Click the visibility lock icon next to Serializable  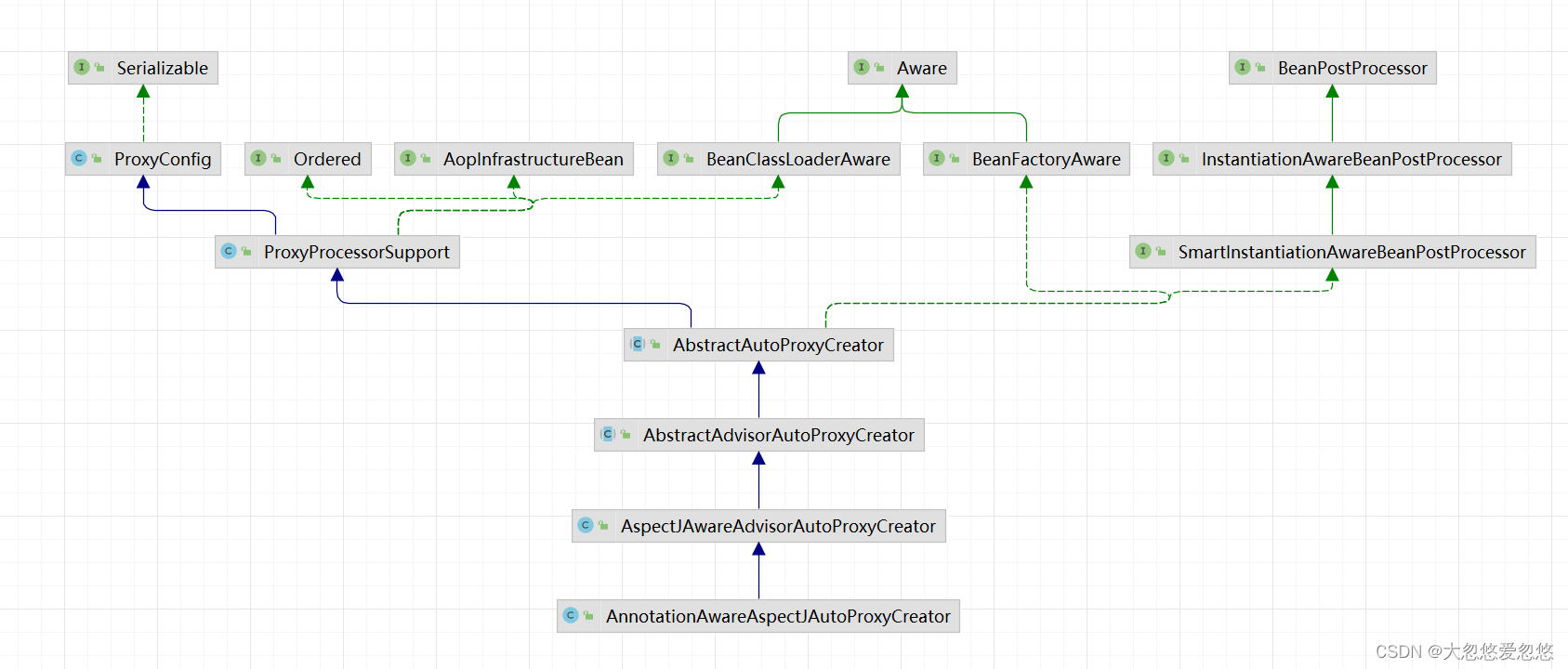99,67
